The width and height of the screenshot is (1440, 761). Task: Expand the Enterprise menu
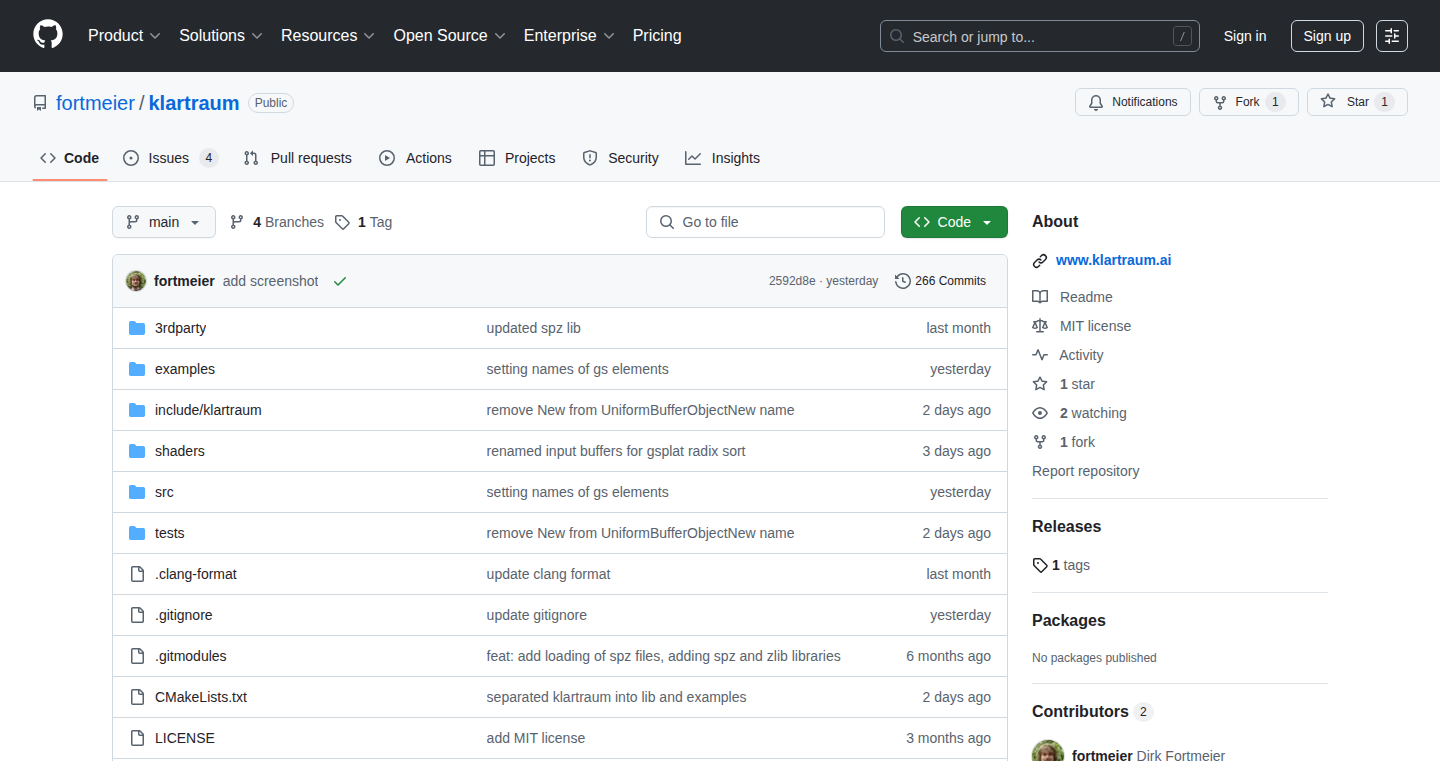(569, 36)
